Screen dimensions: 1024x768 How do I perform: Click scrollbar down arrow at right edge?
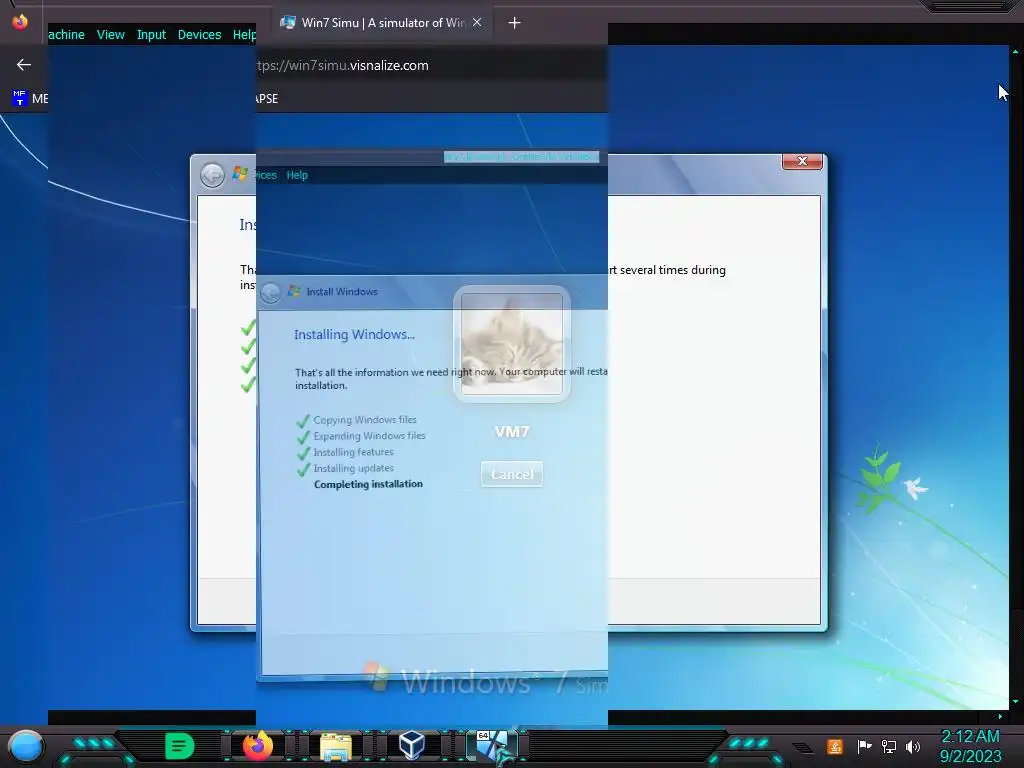click(1015, 702)
